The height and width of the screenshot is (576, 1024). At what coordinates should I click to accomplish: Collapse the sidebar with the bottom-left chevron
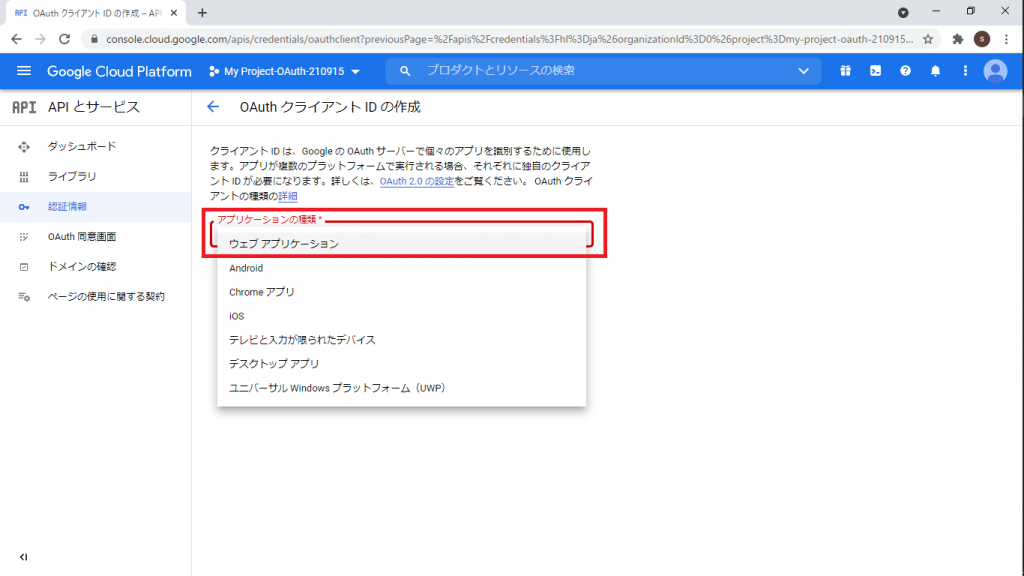point(23,557)
